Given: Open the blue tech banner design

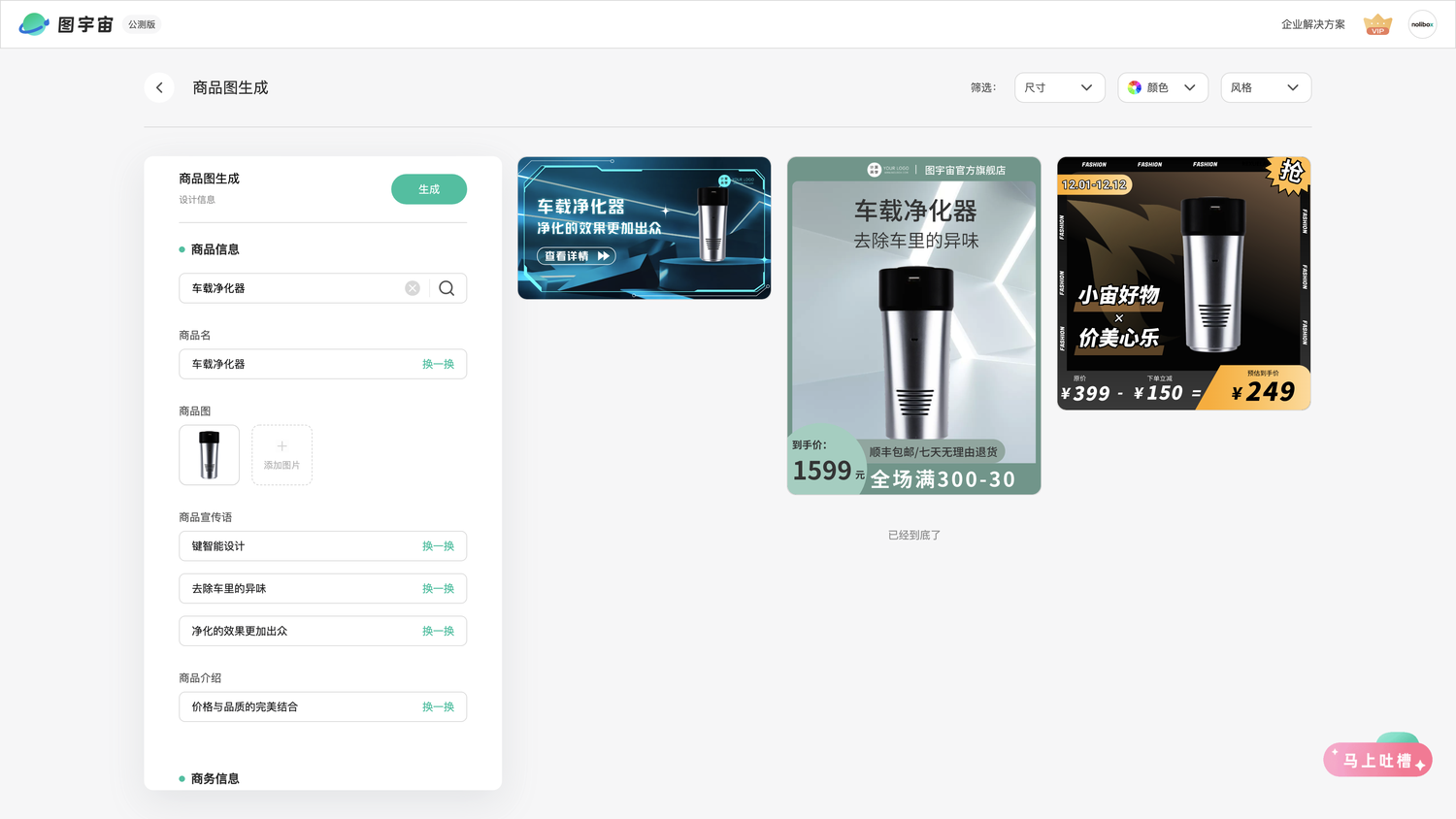Looking at the screenshot, I should (645, 228).
